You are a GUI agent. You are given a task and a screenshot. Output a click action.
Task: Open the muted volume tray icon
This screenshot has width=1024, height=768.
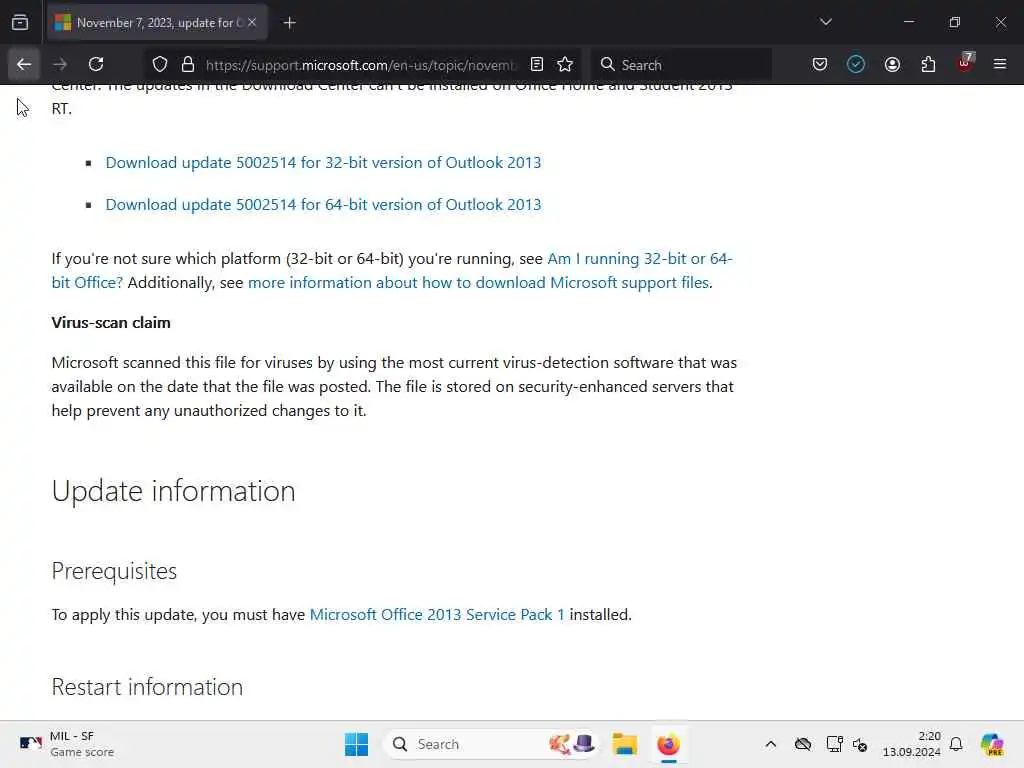click(x=860, y=744)
